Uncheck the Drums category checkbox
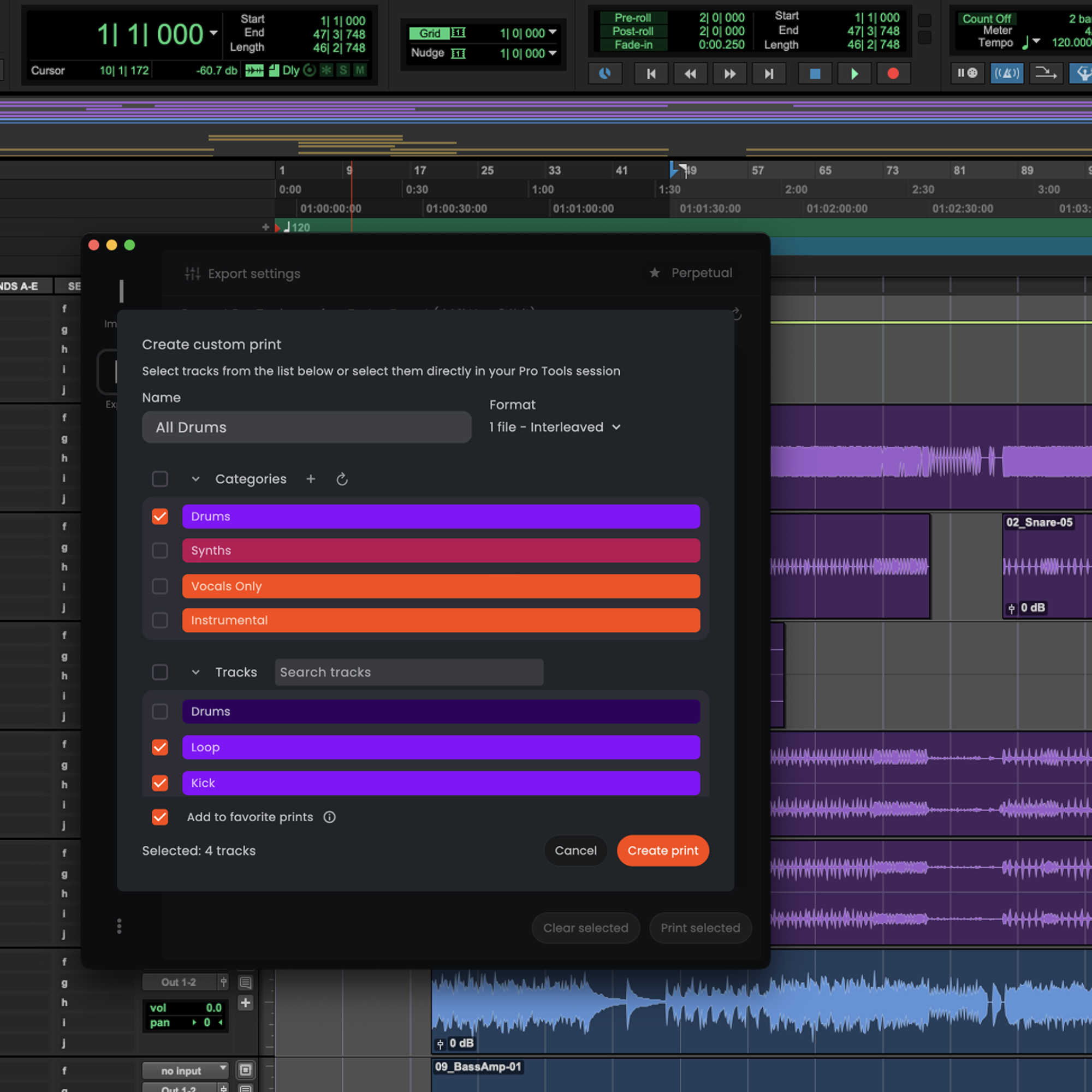The image size is (1092, 1092). click(160, 516)
